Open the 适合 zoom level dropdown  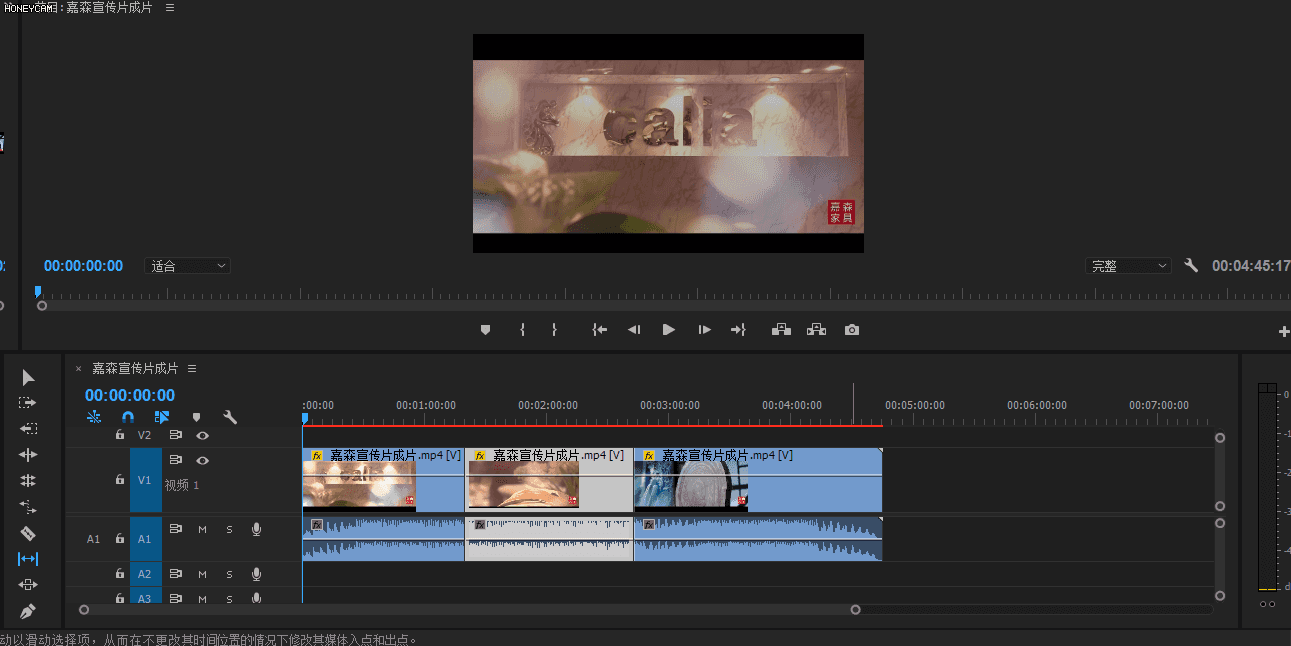click(x=188, y=266)
